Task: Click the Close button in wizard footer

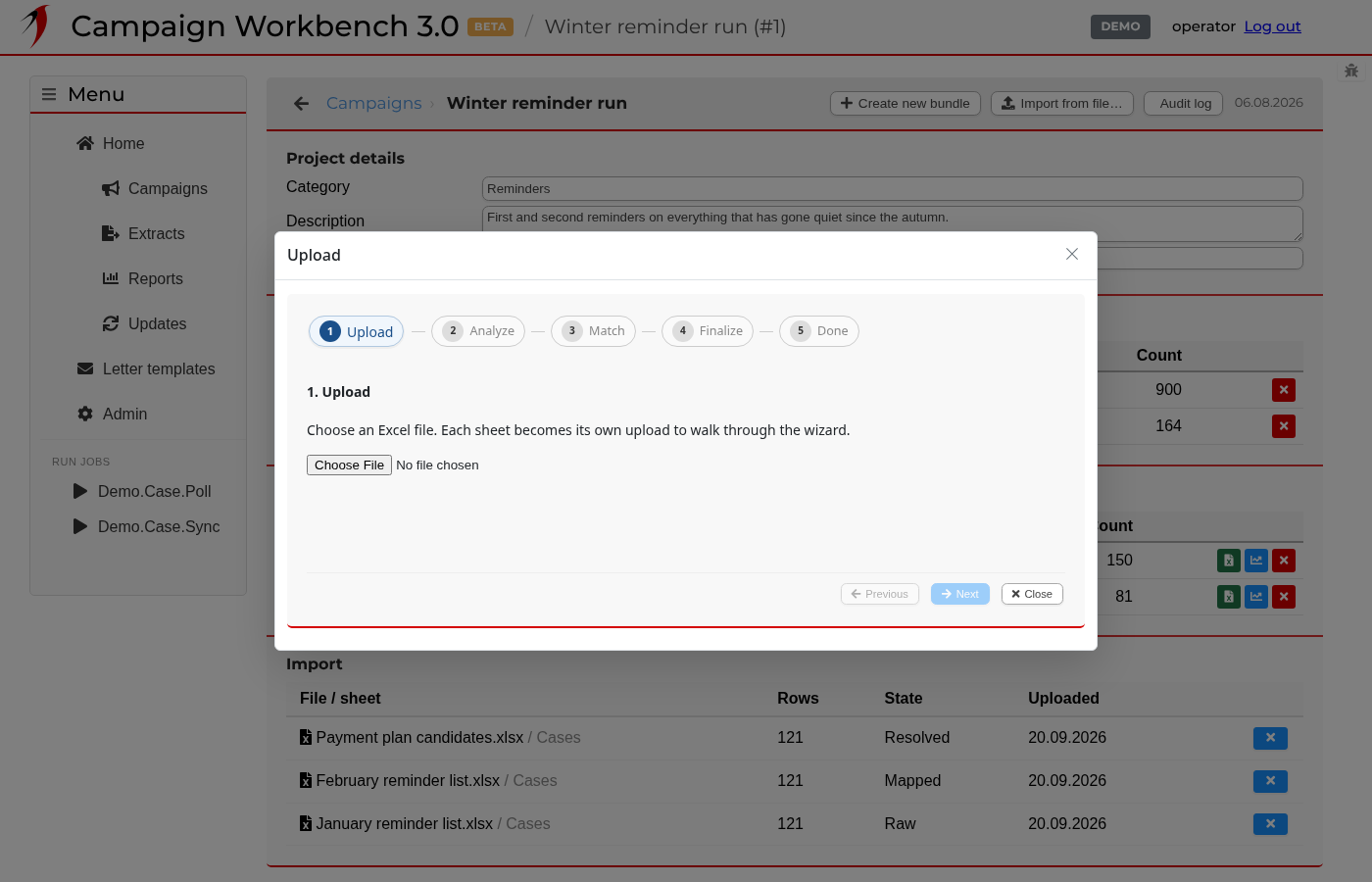Action: point(1032,594)
